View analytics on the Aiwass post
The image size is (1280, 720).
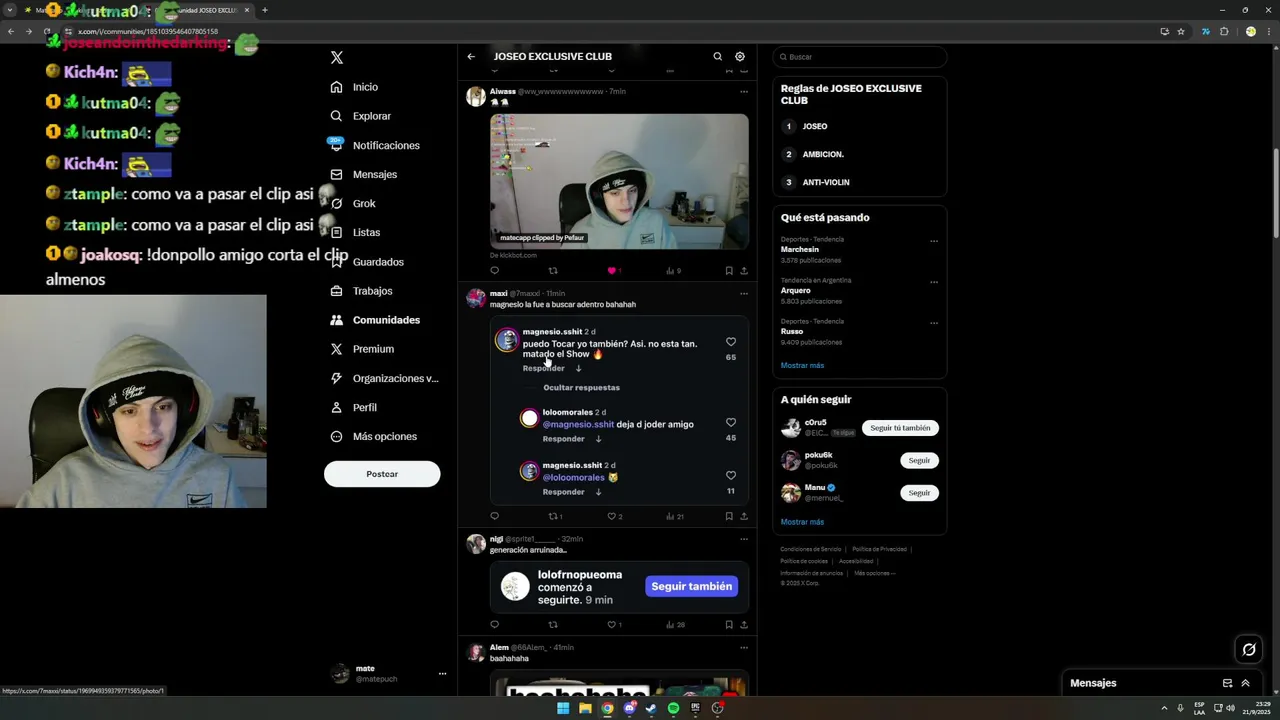(673, 271)
